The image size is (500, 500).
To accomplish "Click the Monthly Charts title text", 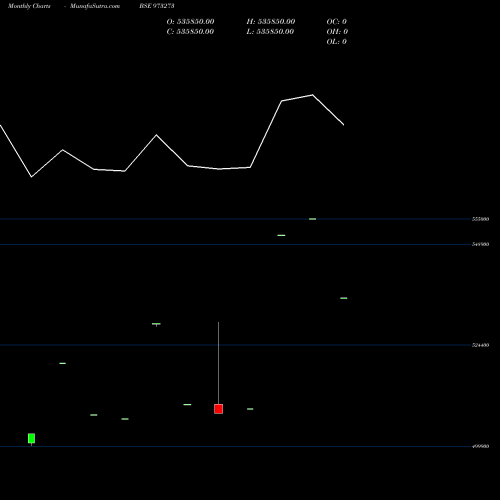I will [29, 6].
